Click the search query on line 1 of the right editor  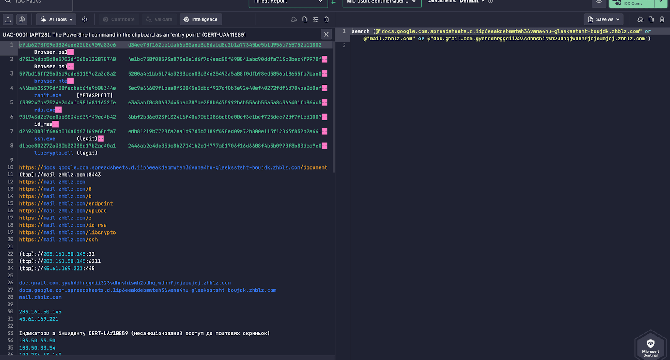point(501,35)
